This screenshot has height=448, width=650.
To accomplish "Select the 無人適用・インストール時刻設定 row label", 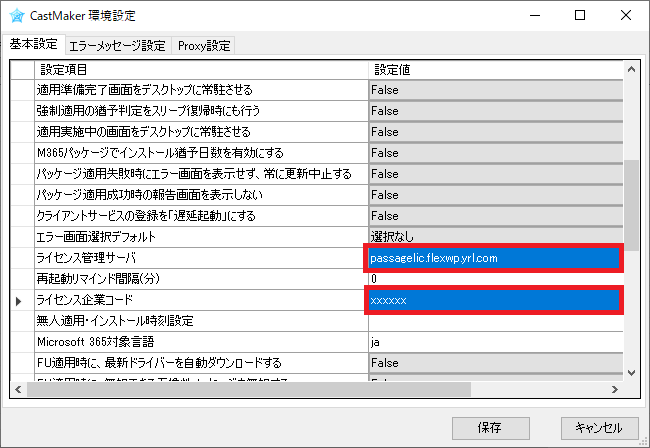I will [x=201, y=321].
